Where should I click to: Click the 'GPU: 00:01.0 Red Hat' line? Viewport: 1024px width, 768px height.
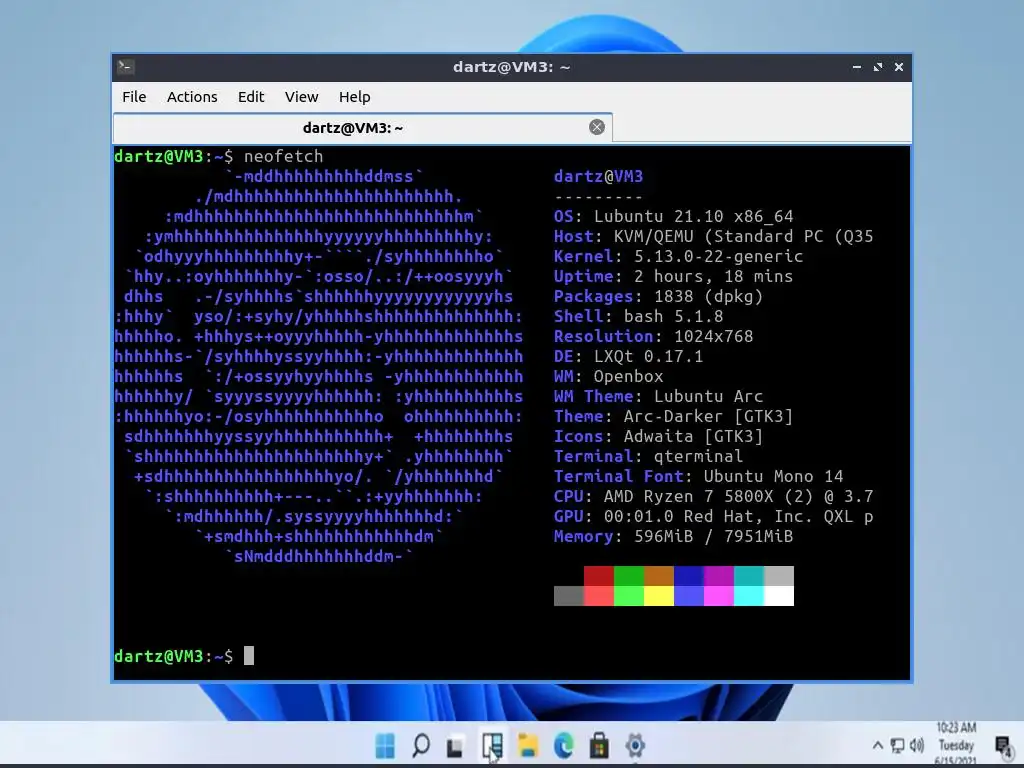coord(714,516)
